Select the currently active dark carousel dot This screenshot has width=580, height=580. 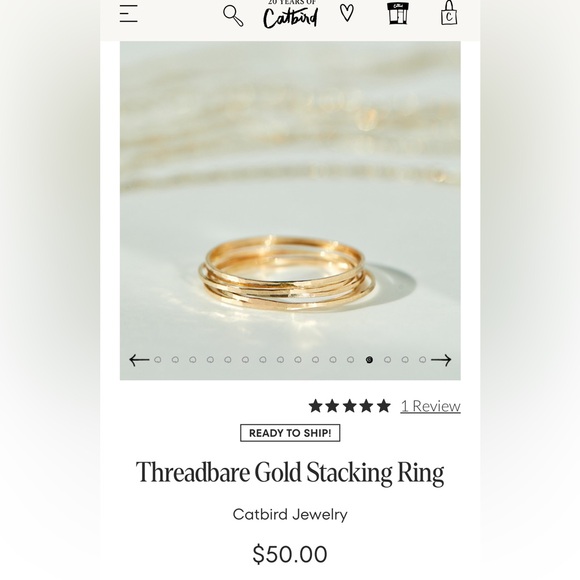pyautogui.click(x=369, y=360)
